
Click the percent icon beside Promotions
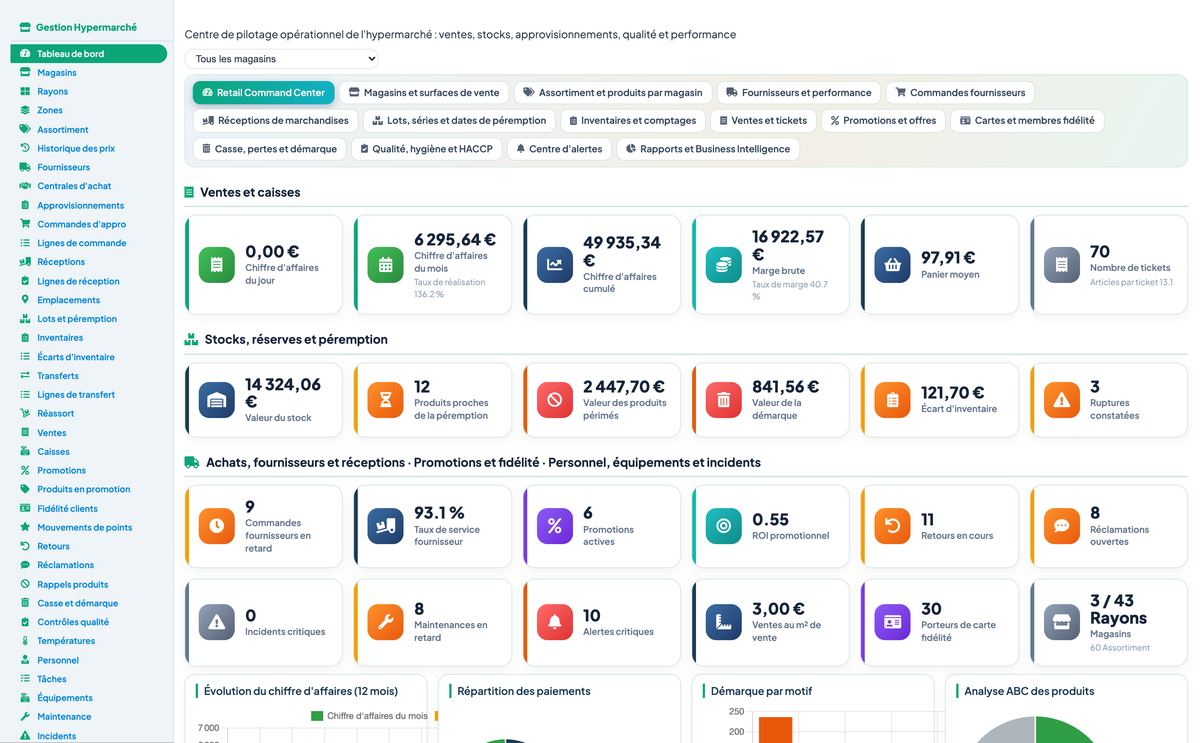click(25, 471)
